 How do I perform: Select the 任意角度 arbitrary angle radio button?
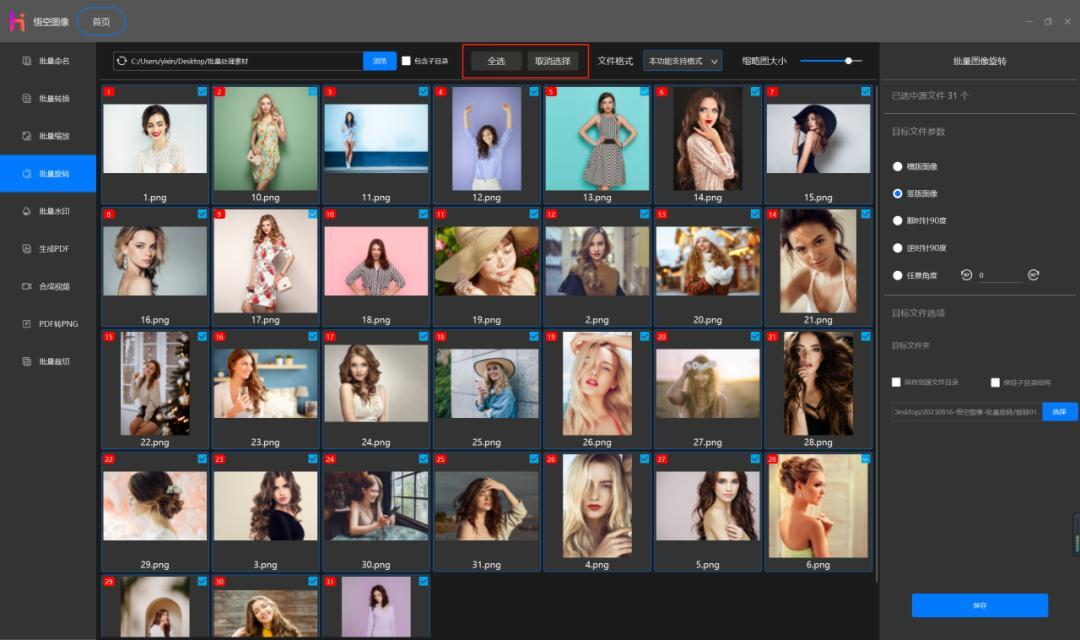coord(897,275)
